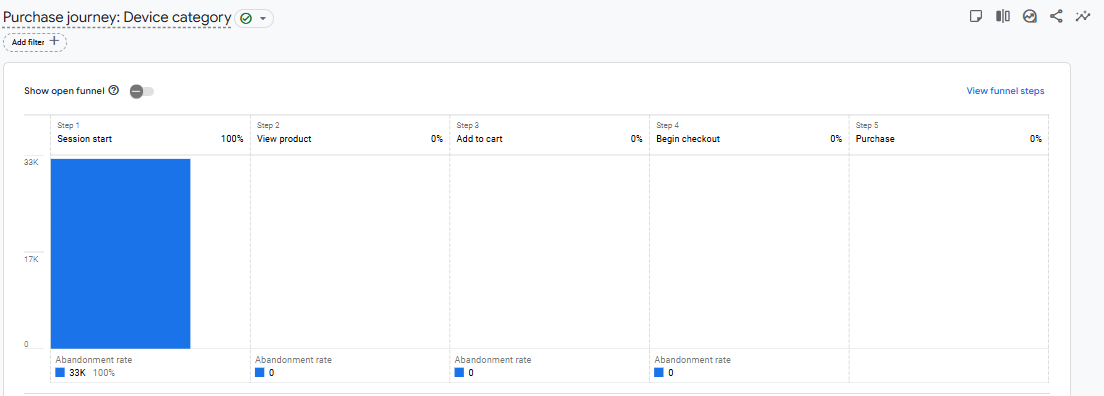Image resolution: width=1104 pixels, height=396 pixels.
Task: Share this report via share icon
Action: [x=1055, y=16]
